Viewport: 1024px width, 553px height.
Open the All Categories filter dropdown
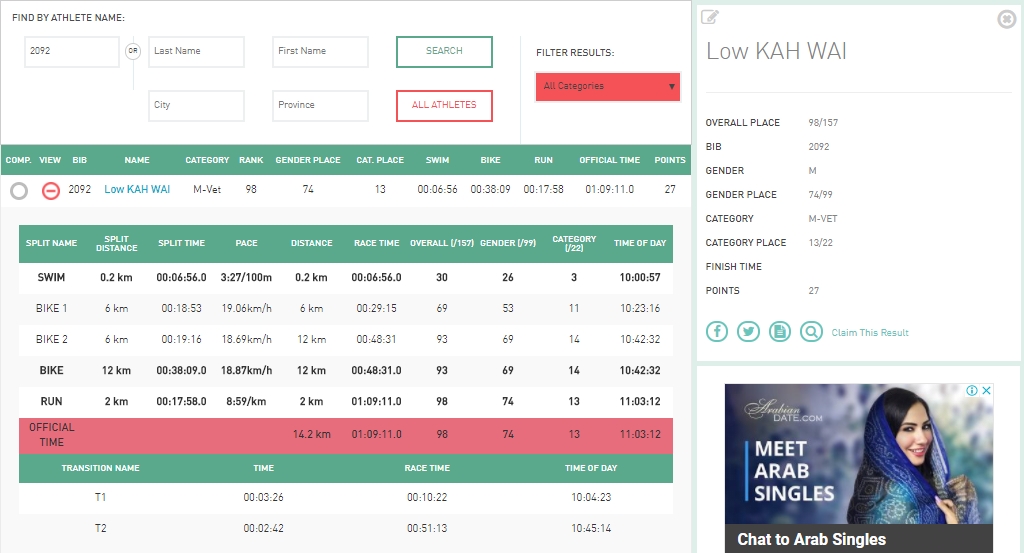[x=608, y=87]
